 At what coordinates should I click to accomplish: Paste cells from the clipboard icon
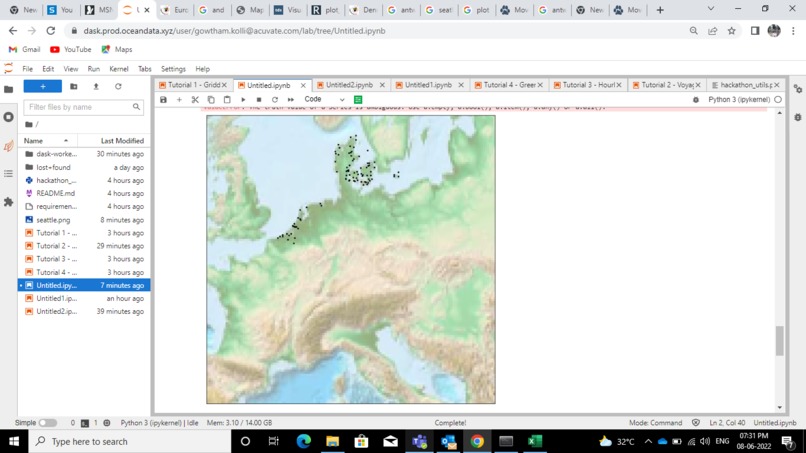227,100
